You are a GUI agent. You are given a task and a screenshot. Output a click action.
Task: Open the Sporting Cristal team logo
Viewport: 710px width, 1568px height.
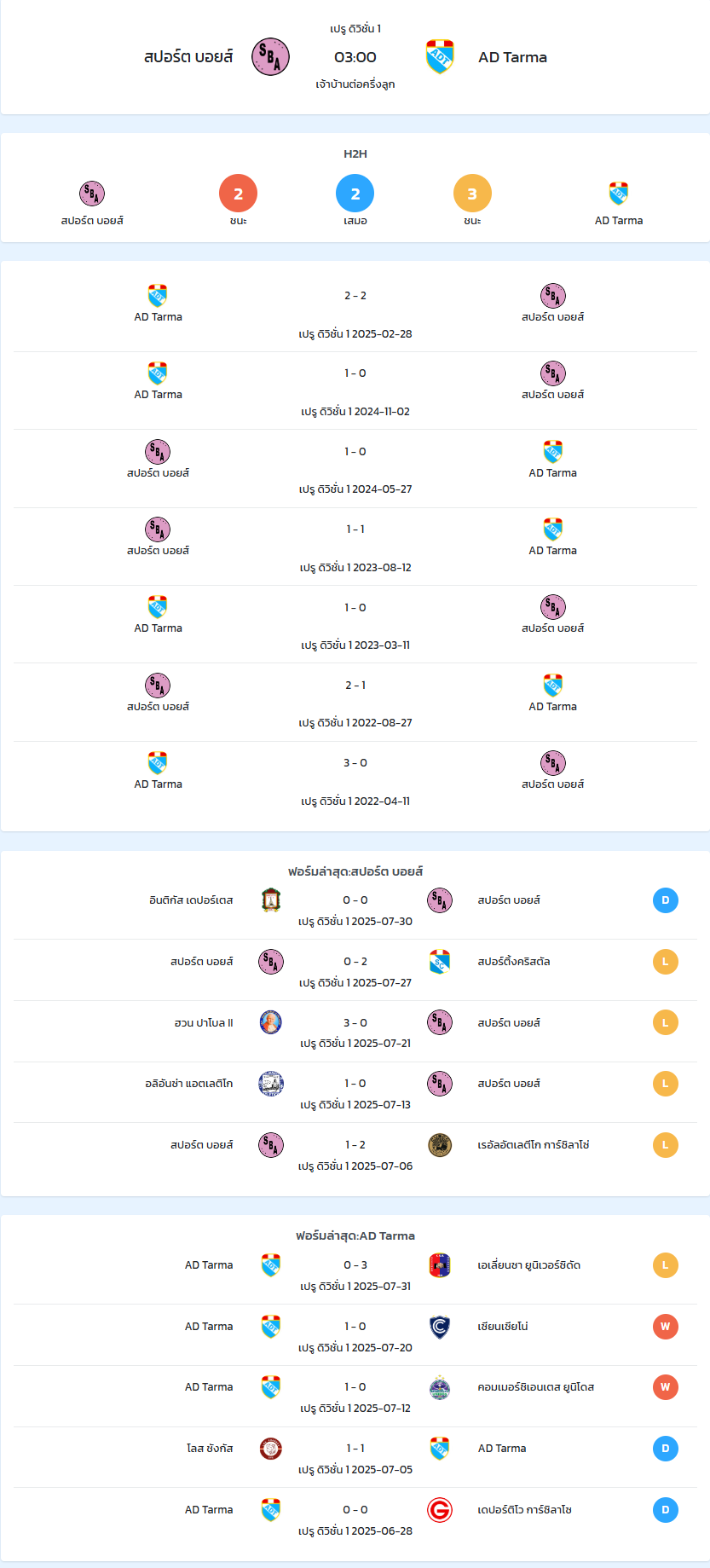(440, 962)
